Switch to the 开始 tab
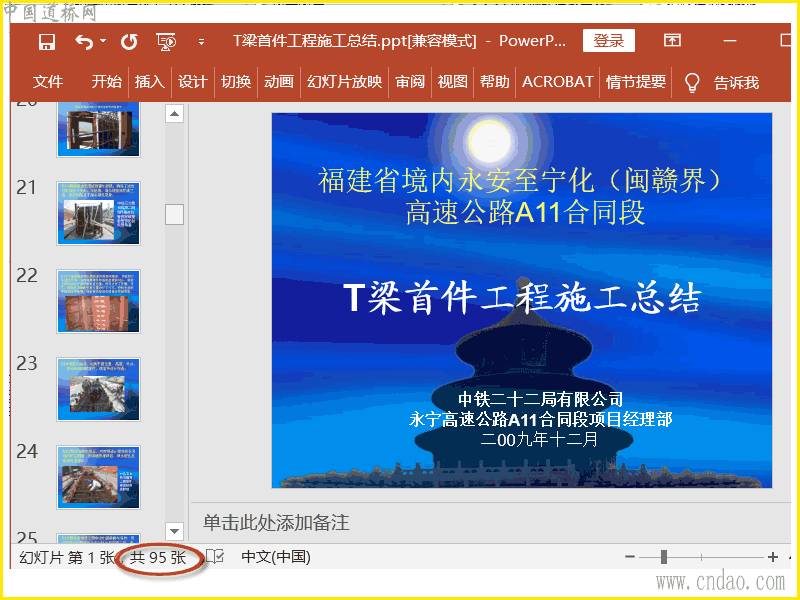Viewport: 800px width, 600px height. (x=107, y=82)
